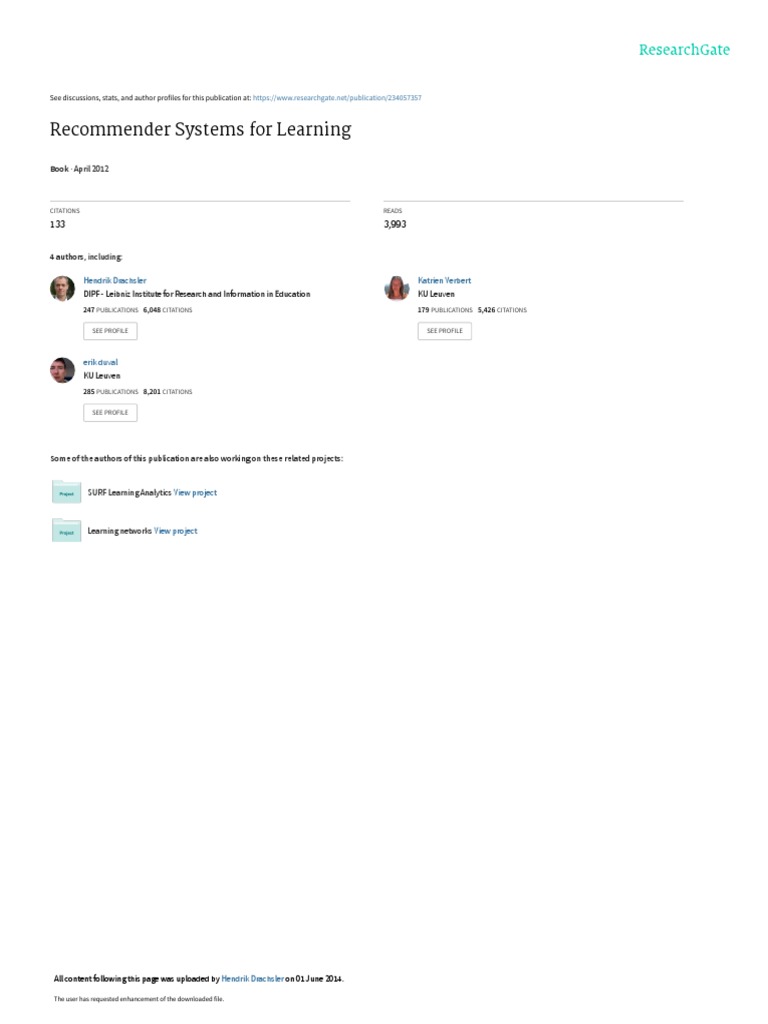The width and height of the screenshot is (768, 1024).
Task: Open the researchgate.net publication URL link
Action: coord(337,98)
